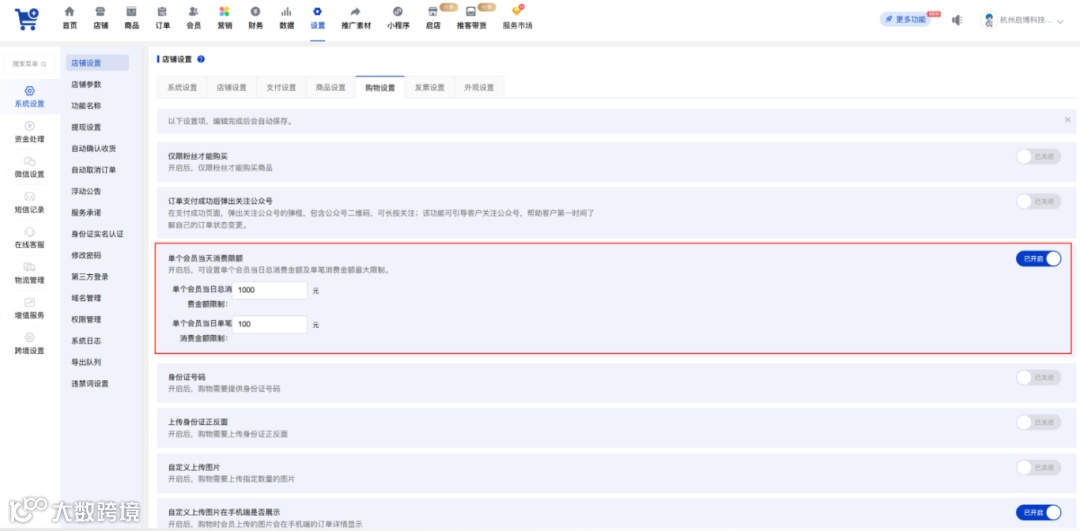Select 短信记录 in the left sidebar

[x=30, y=203]
